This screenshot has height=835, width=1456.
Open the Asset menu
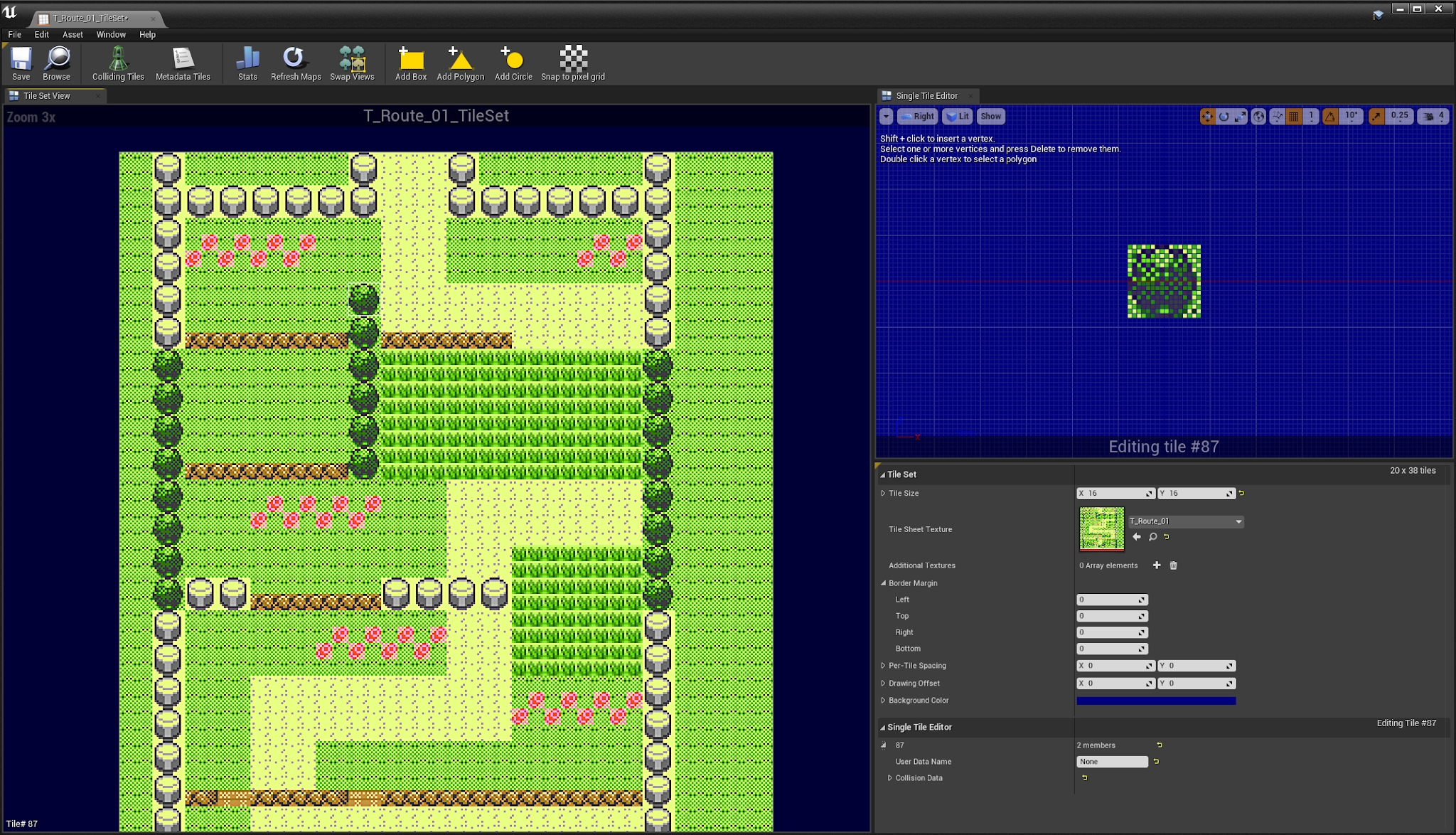tap(73, 34)
